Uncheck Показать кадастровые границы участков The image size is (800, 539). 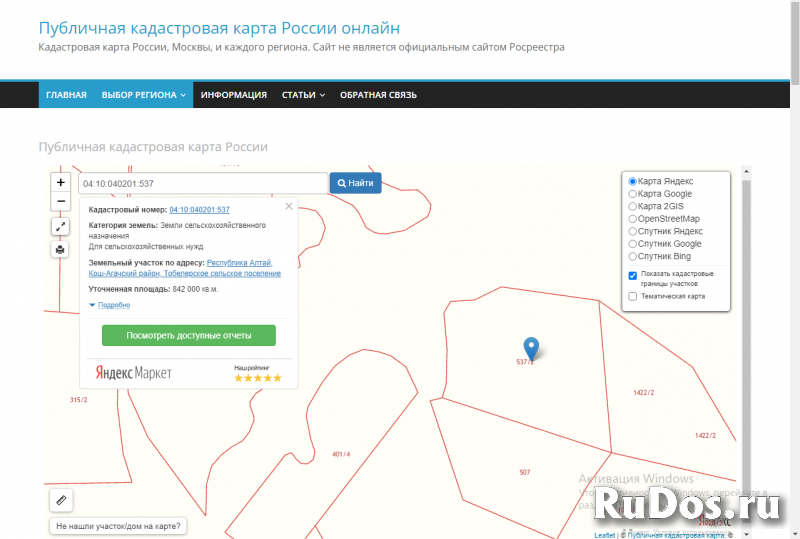633,276
